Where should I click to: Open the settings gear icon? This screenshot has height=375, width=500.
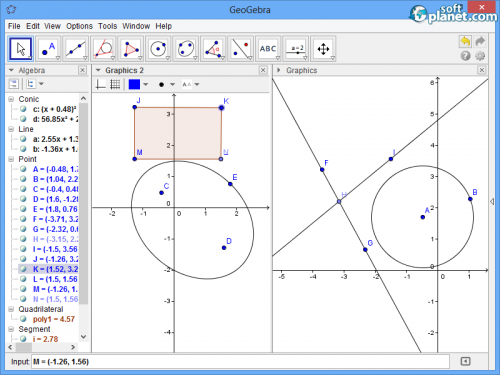pyautogui.click(x=480, y=56)
